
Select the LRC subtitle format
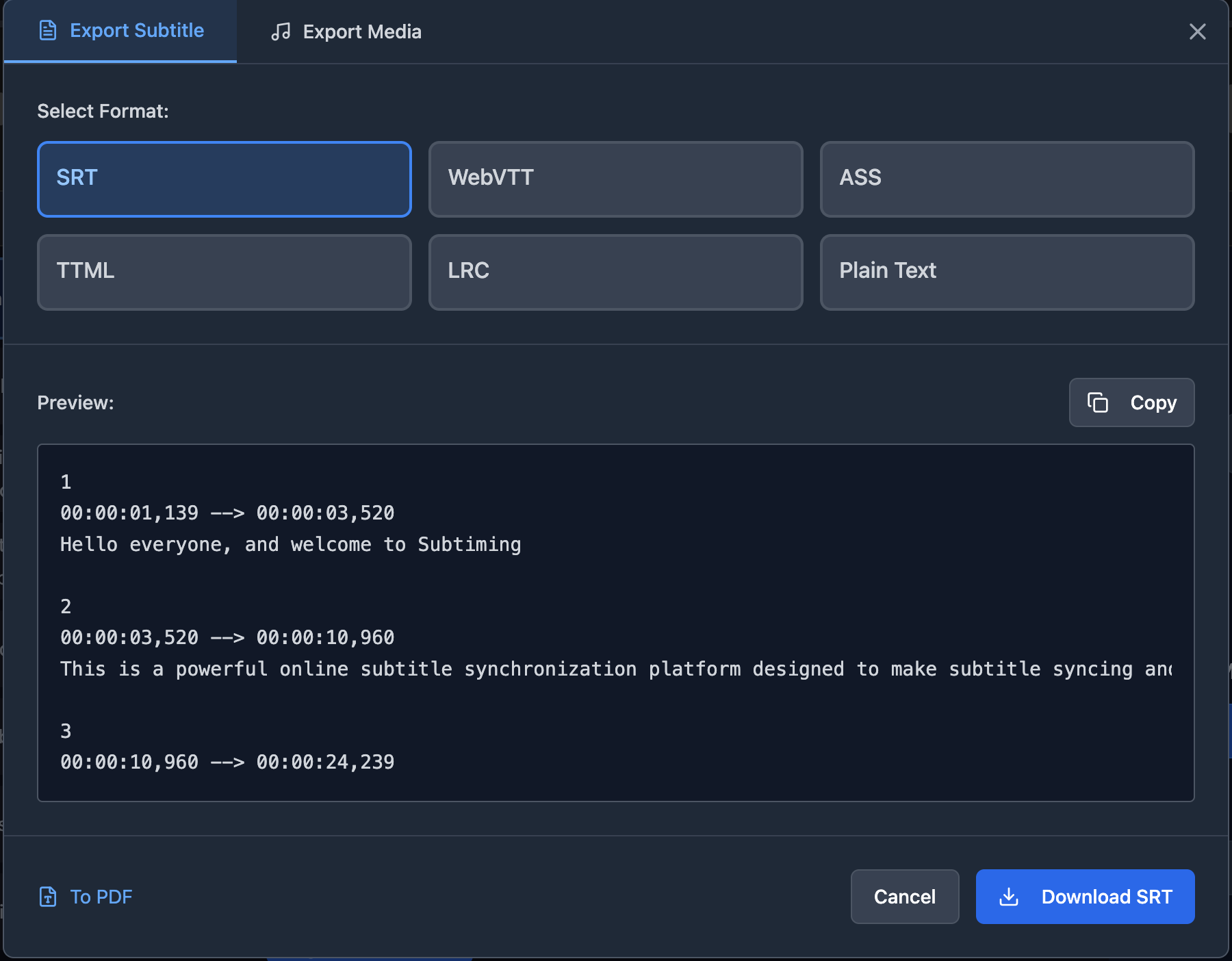pyautogui.click(x=615, y=272)
